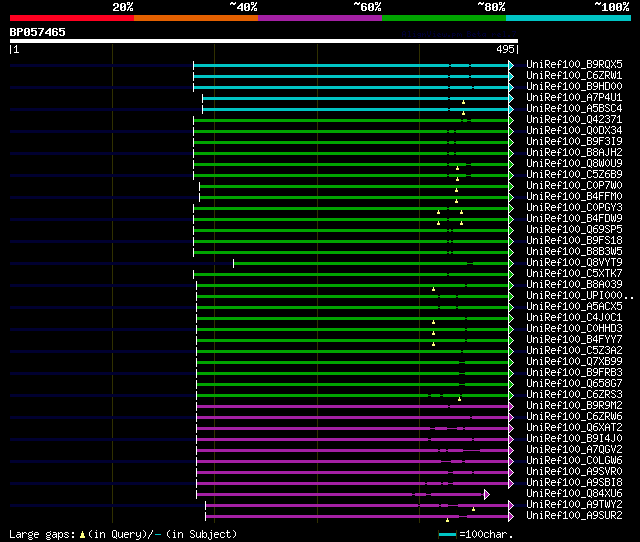Click the green C5XTK7 alignment bar
The image size is (640, 542).
tap(351, 275)
